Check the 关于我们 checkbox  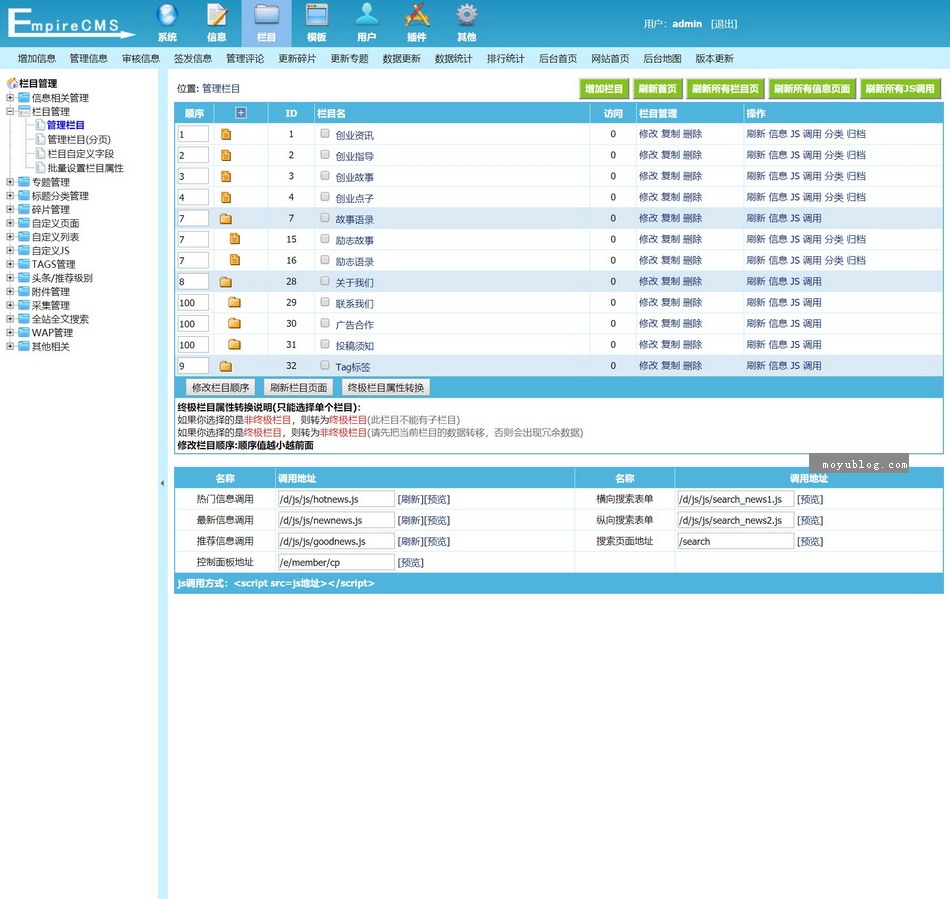click(325, 281)
